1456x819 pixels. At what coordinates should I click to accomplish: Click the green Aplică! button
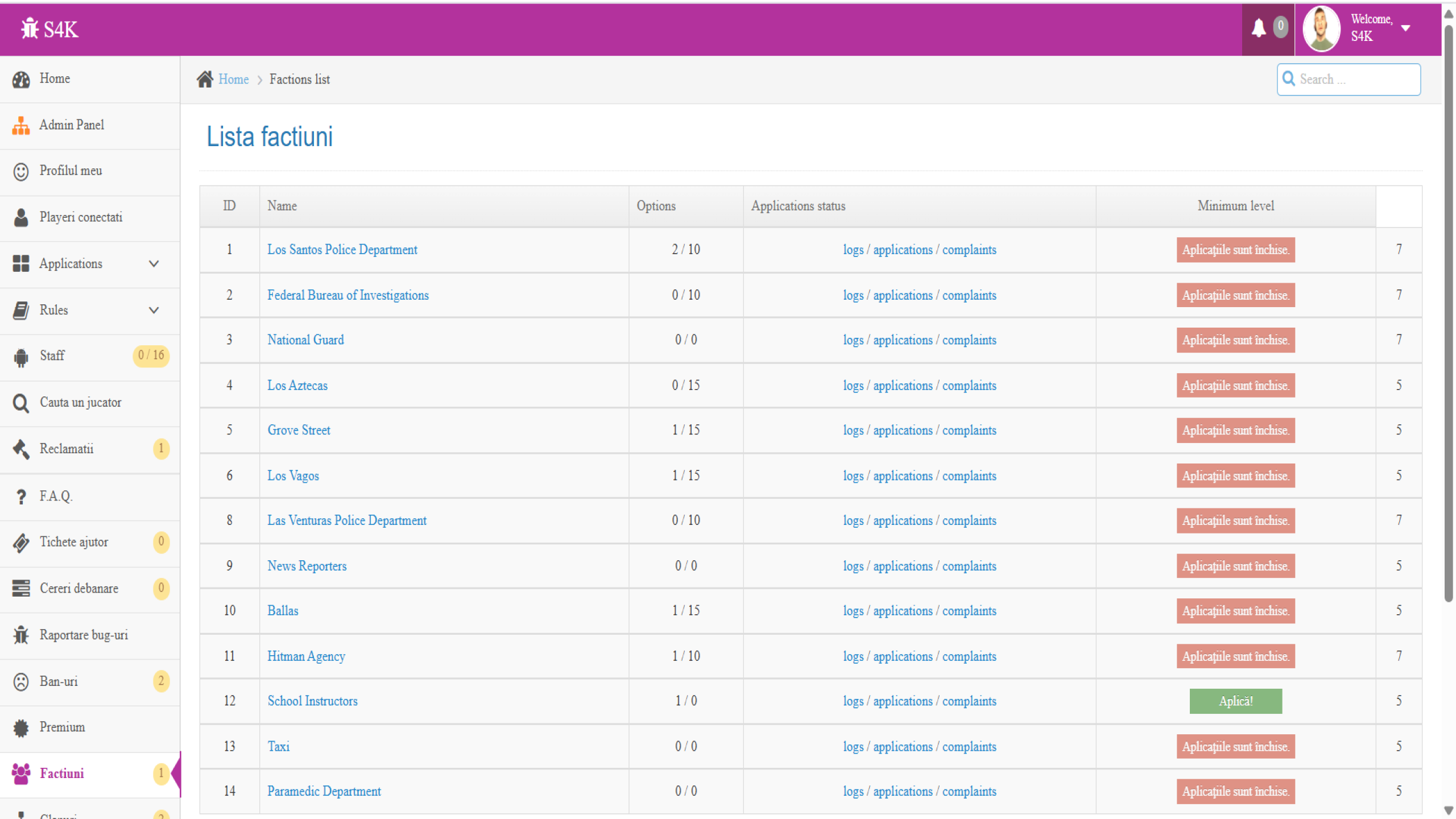point(1235,701)
